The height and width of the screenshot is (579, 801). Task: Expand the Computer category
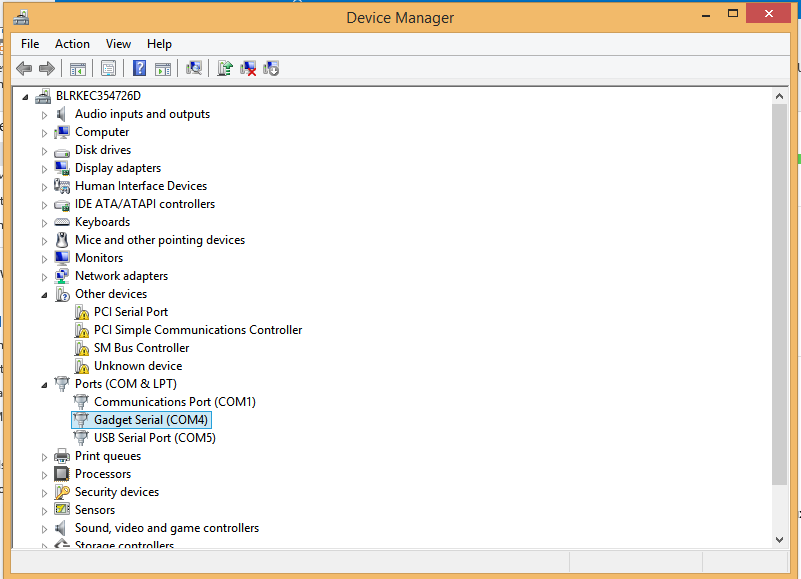44,133
